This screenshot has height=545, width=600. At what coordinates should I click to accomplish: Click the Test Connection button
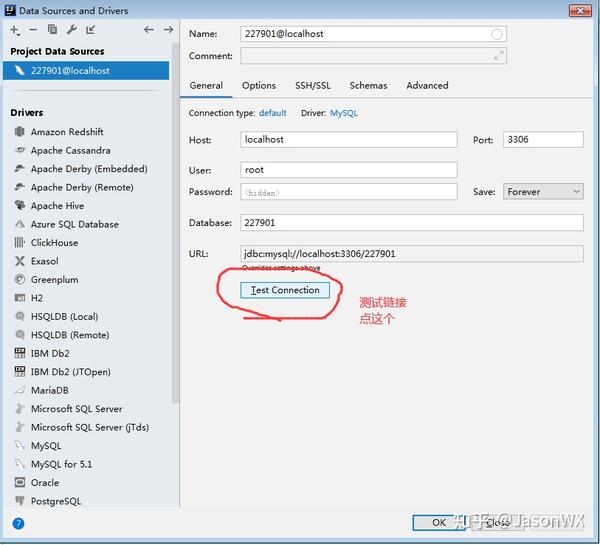click(x=285, y=290)
